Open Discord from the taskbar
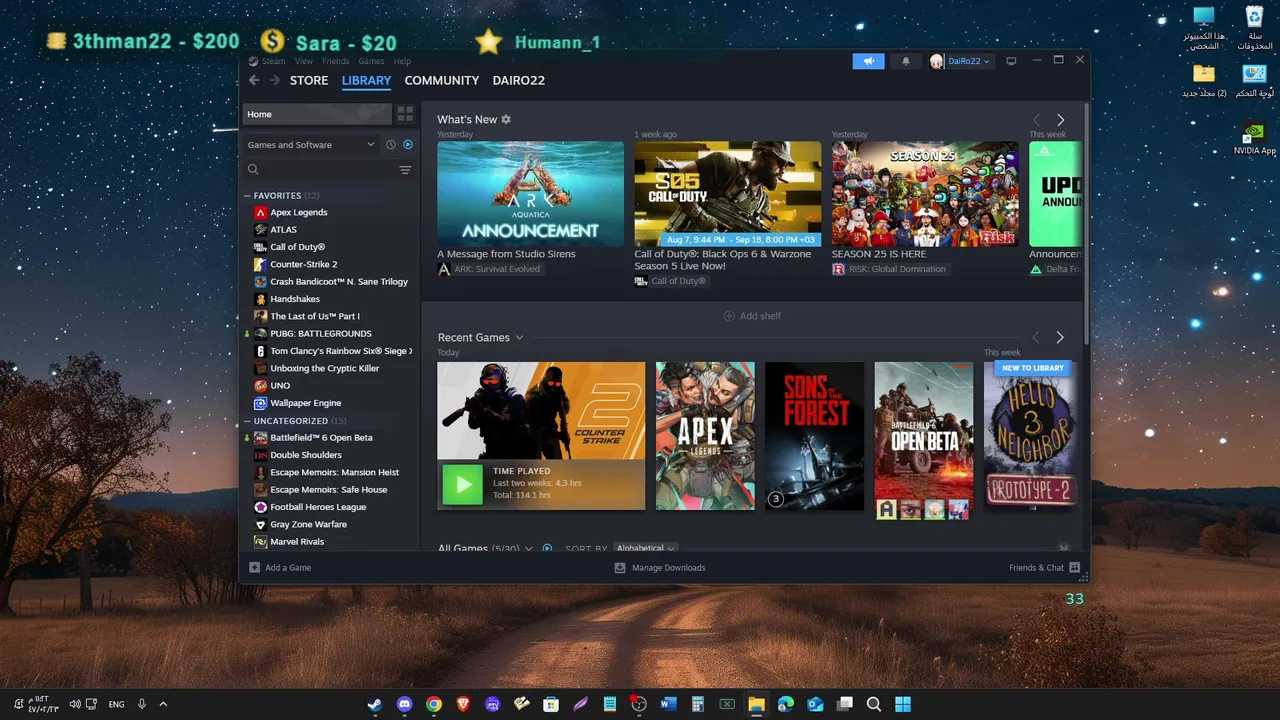Viewport: 1280px width, 720px height. [x=404, y=704]
